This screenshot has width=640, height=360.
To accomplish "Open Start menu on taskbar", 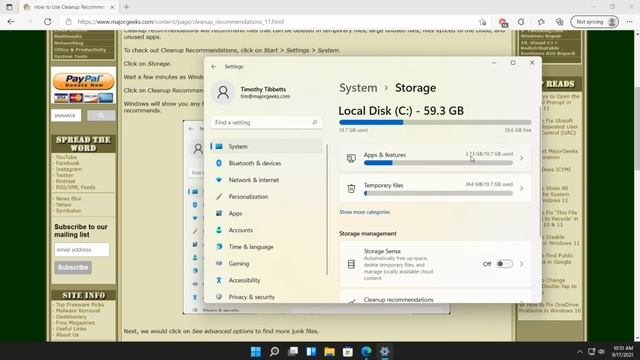I will coord(256,351).
